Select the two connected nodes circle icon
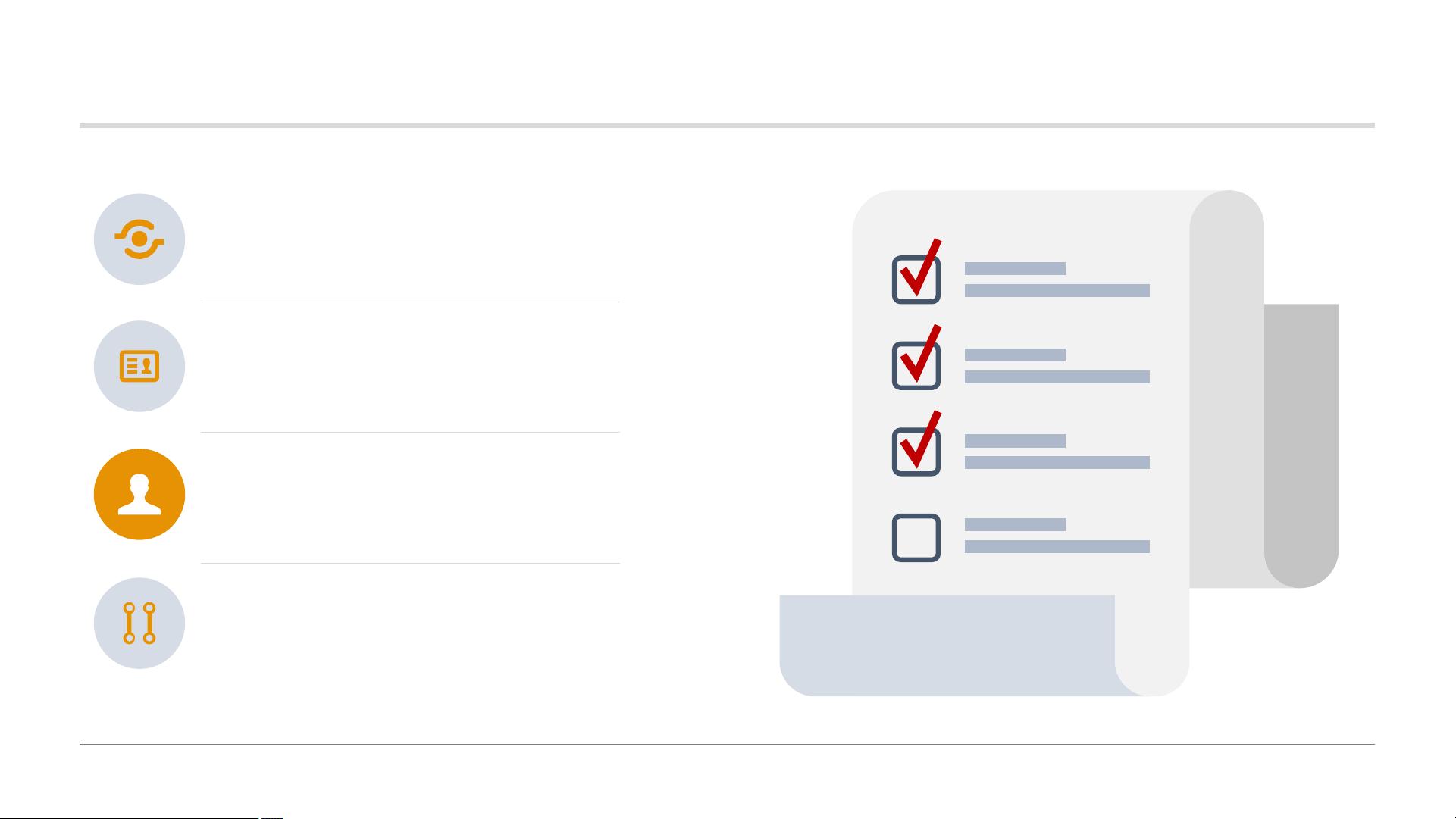The height and width of the screenshot is (819, 1456). [x=139, y=623]
